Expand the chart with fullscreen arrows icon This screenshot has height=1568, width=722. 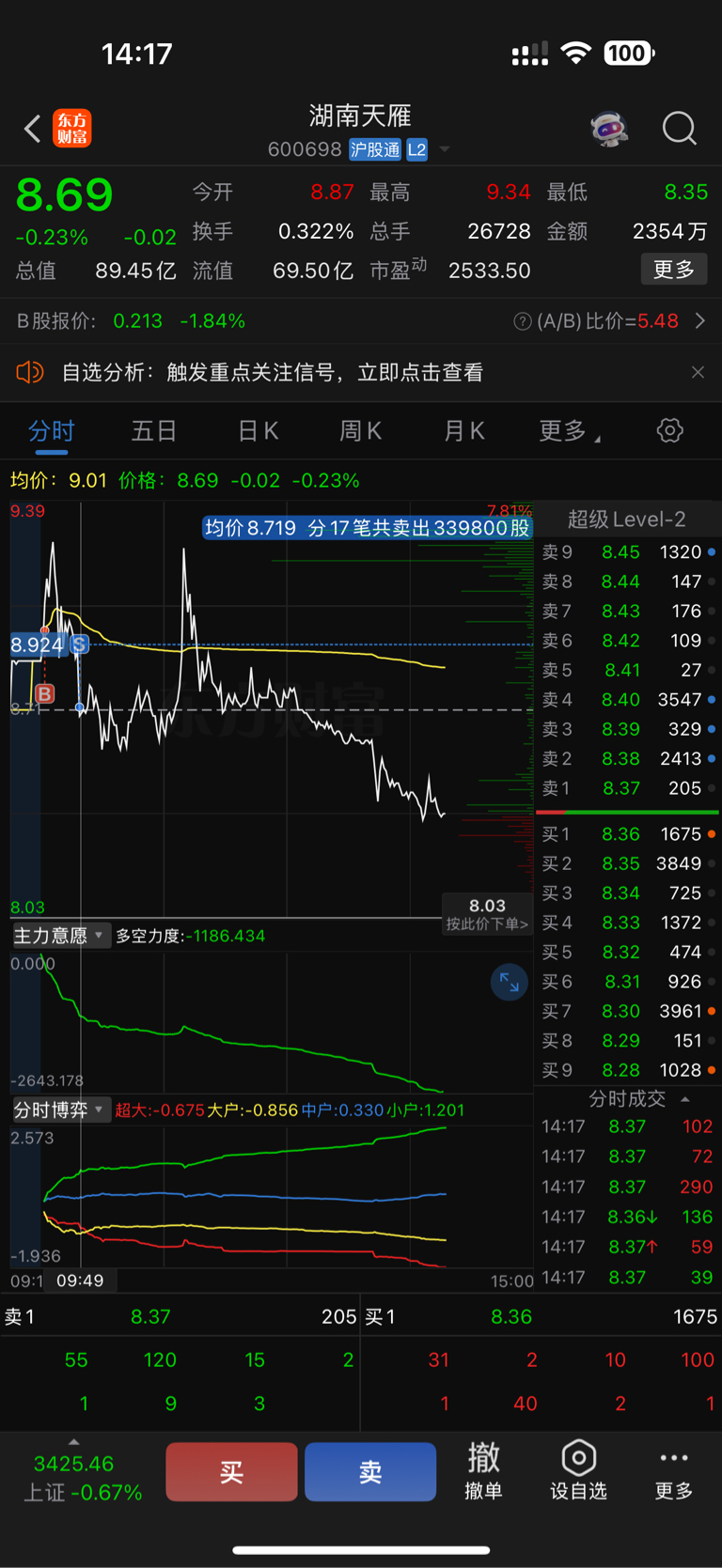click(510, 983)
